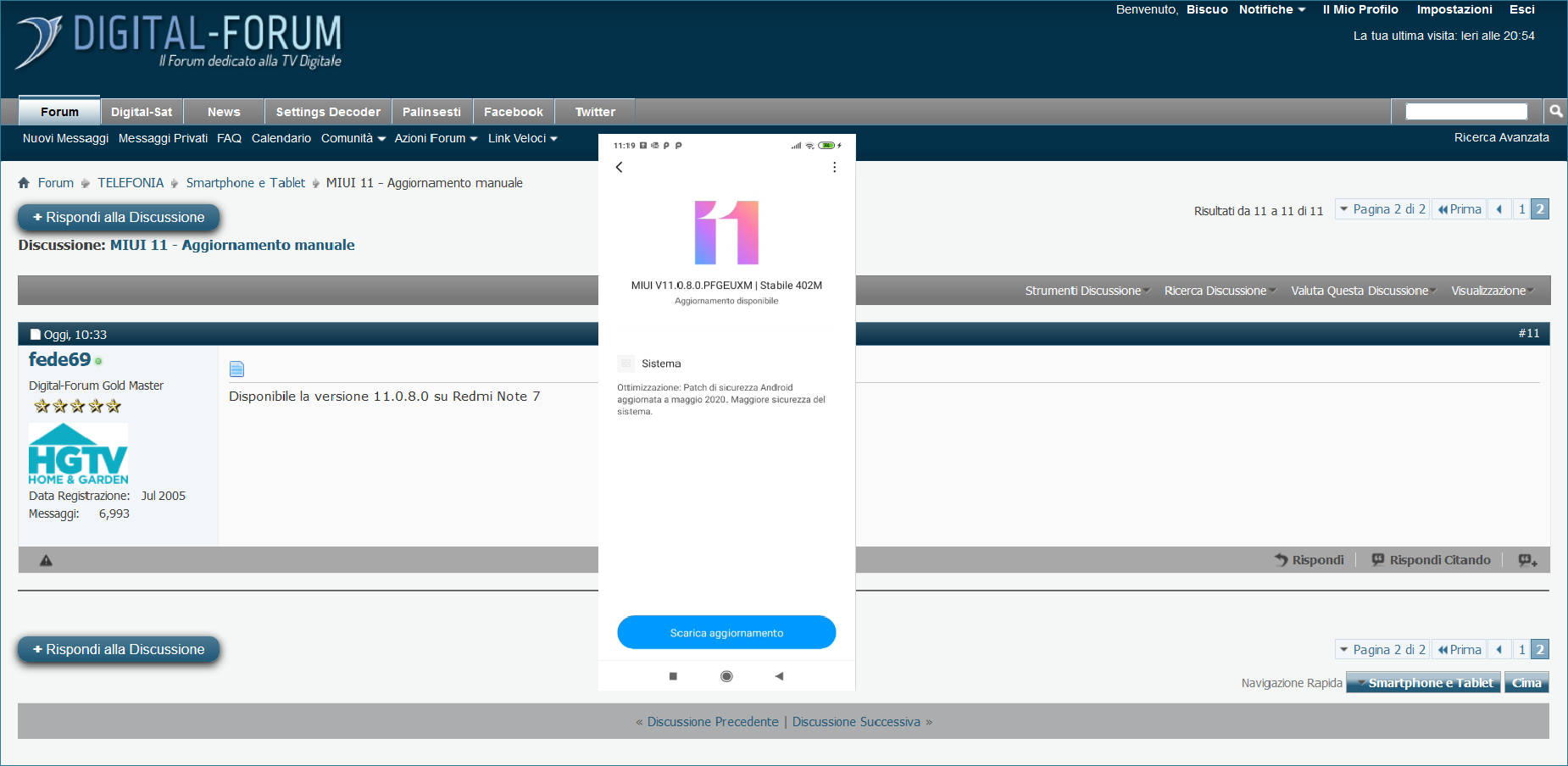The width and height of the screenshot is (1568, 766).
Task: Click the #11 post number link
Action: click(1529, 333)
